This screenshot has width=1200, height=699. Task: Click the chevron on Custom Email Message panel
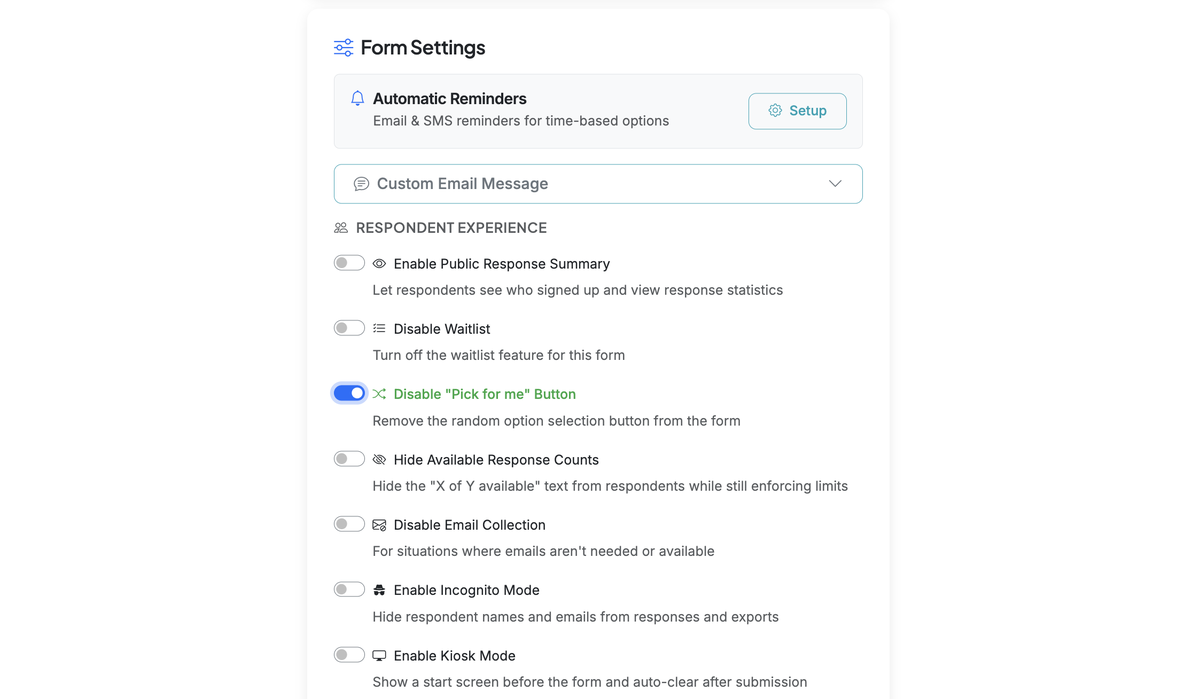click(x=834, y=184)
